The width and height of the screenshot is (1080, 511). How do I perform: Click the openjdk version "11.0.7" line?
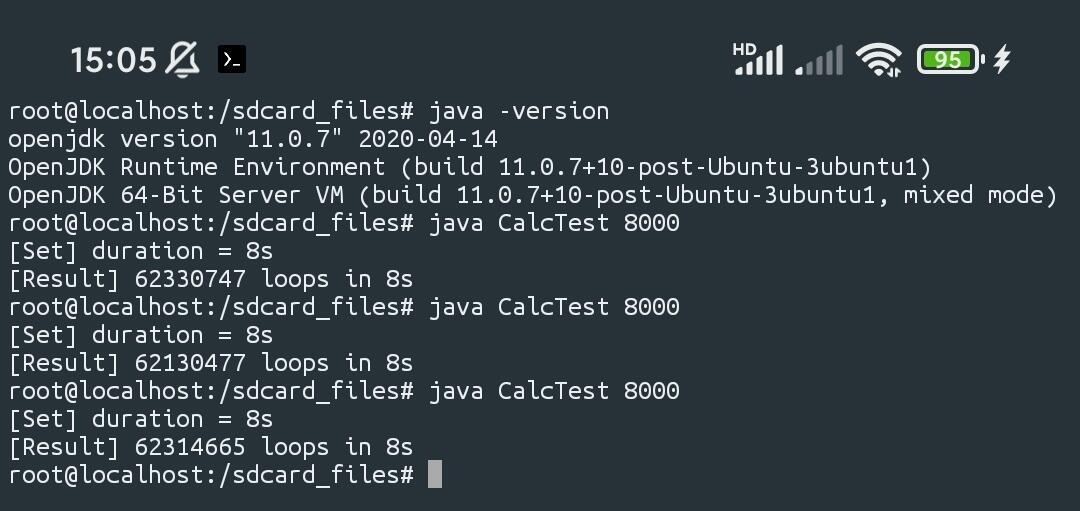[253, 139]
